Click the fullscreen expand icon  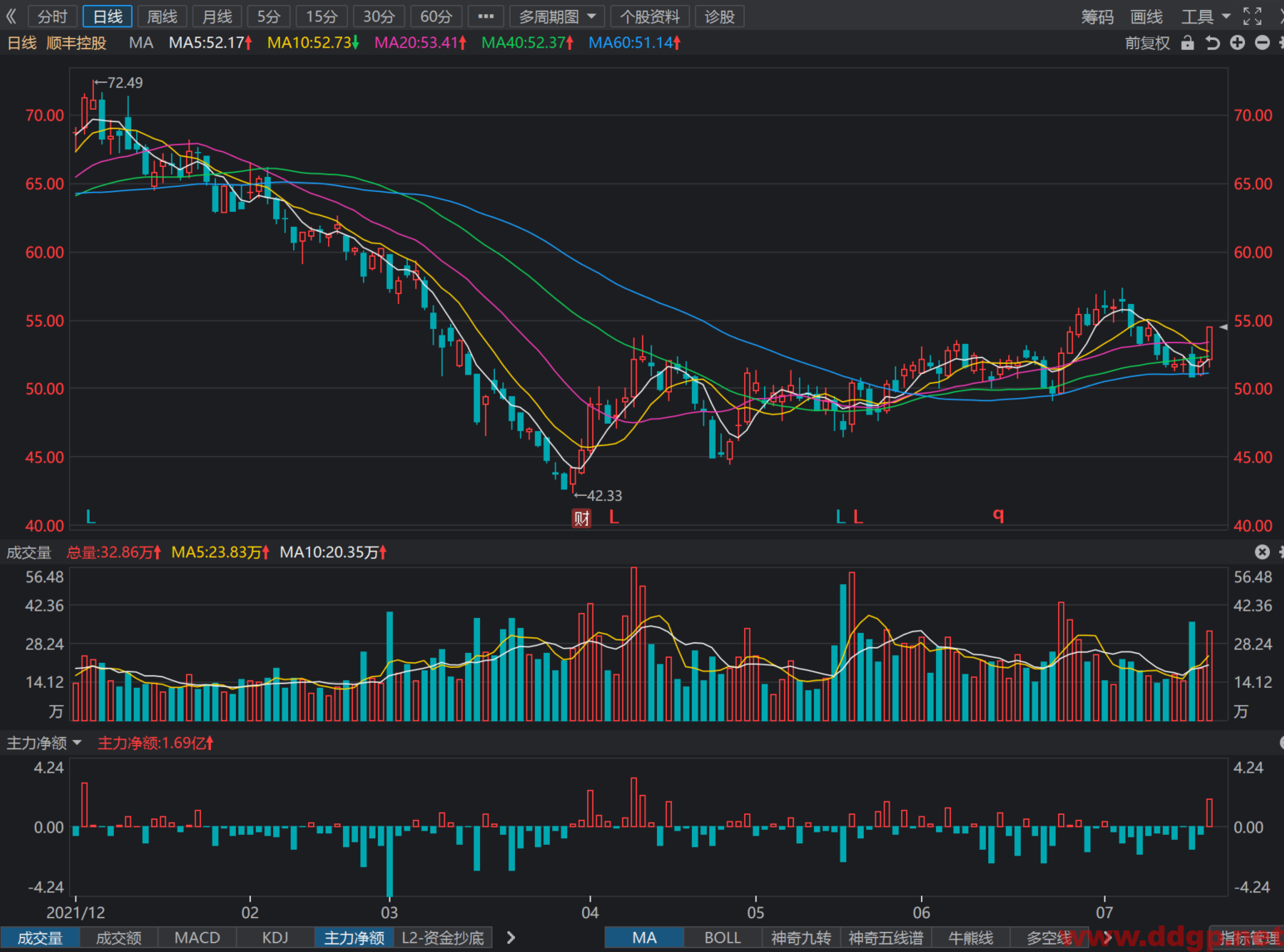tap(1252, 17)
